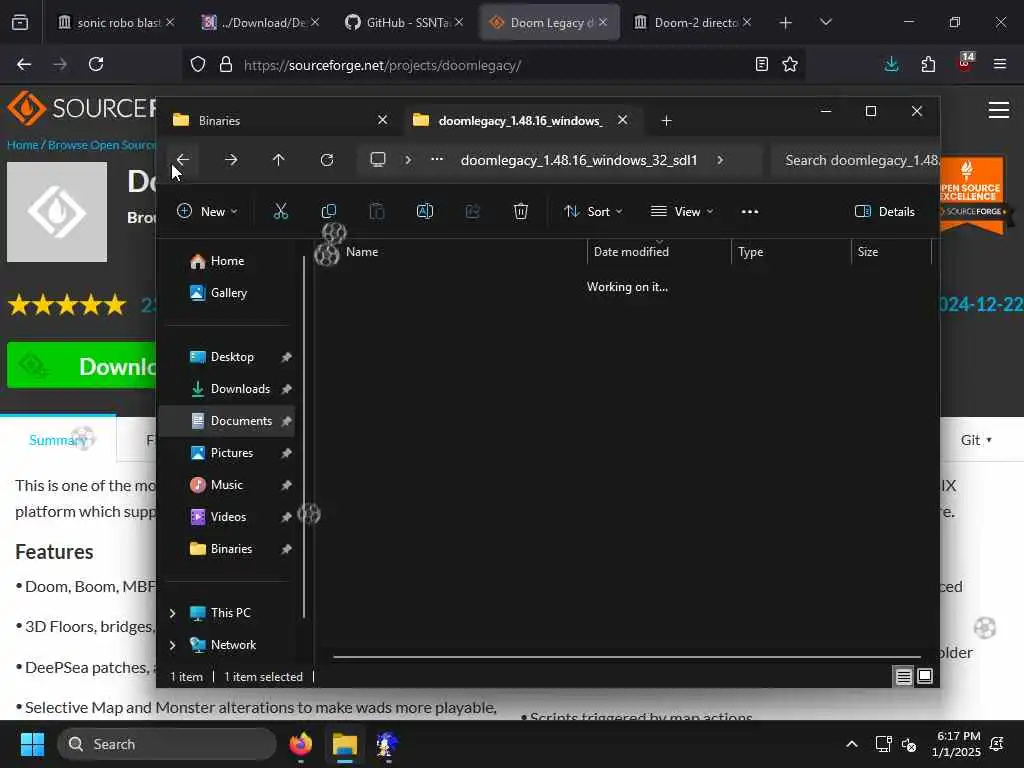The image size is (1024, 768).
Task: Open the New dropdown in Explorer
Action: click(207, 212)
